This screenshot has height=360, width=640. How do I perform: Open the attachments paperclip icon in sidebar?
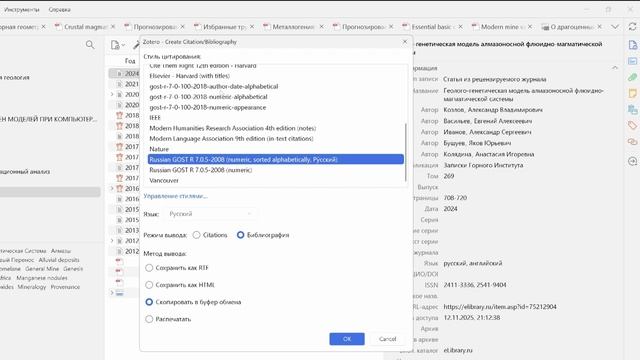[x=633, y=77]
